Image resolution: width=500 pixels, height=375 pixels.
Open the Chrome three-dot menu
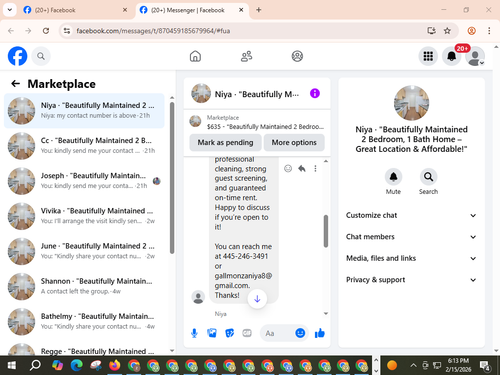pyautogui.click(x=489, y=31)
